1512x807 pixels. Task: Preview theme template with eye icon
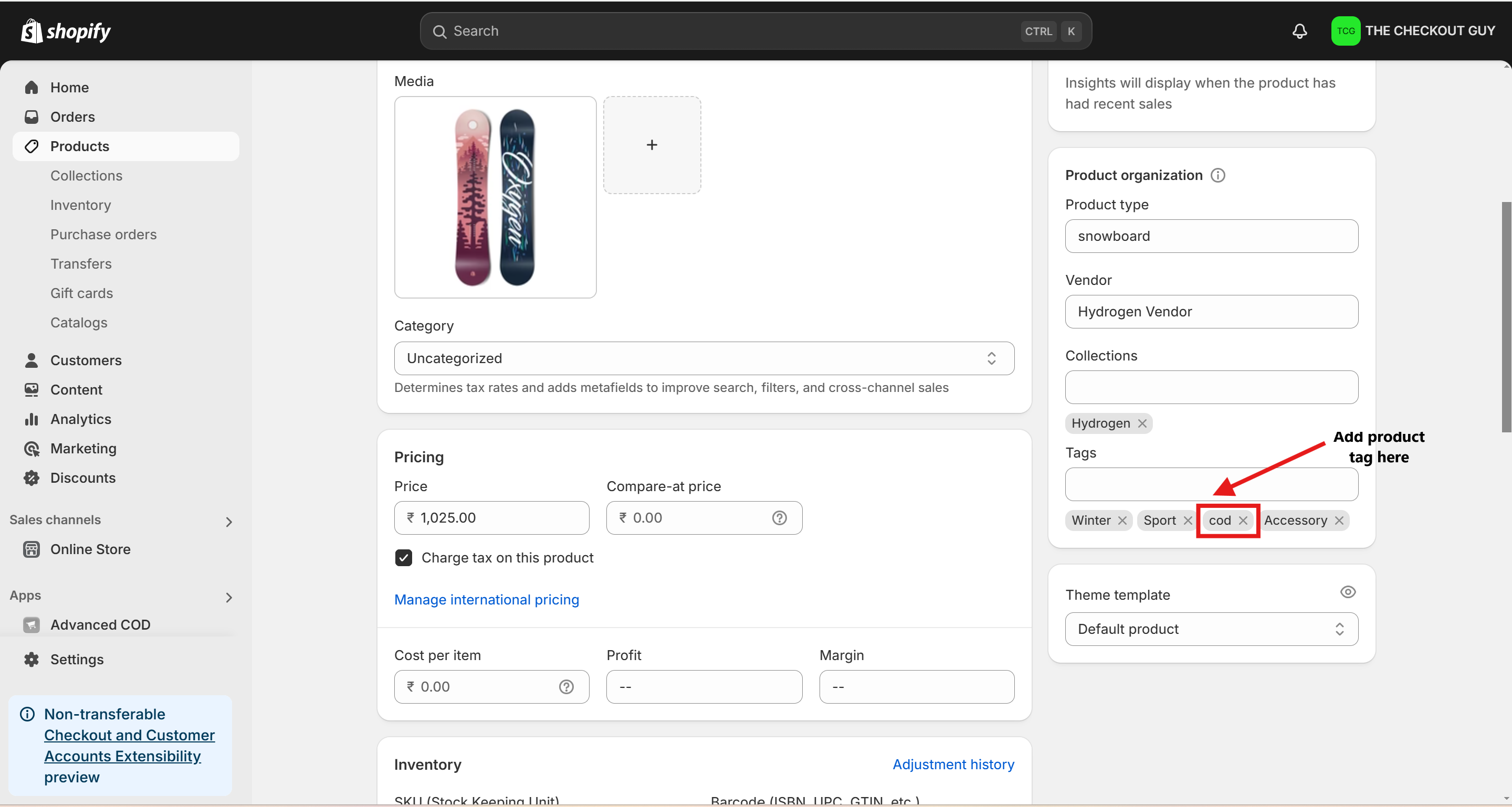coord(1348,592)
